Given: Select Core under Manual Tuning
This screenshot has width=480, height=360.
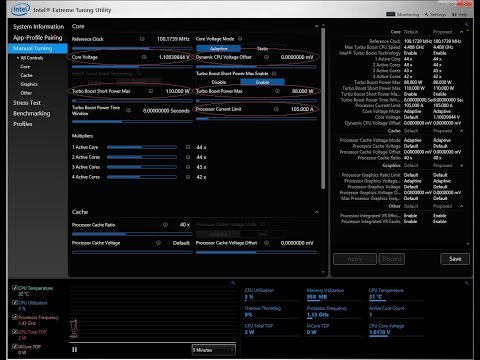Looking at the screenshot, I should [25, 67].
